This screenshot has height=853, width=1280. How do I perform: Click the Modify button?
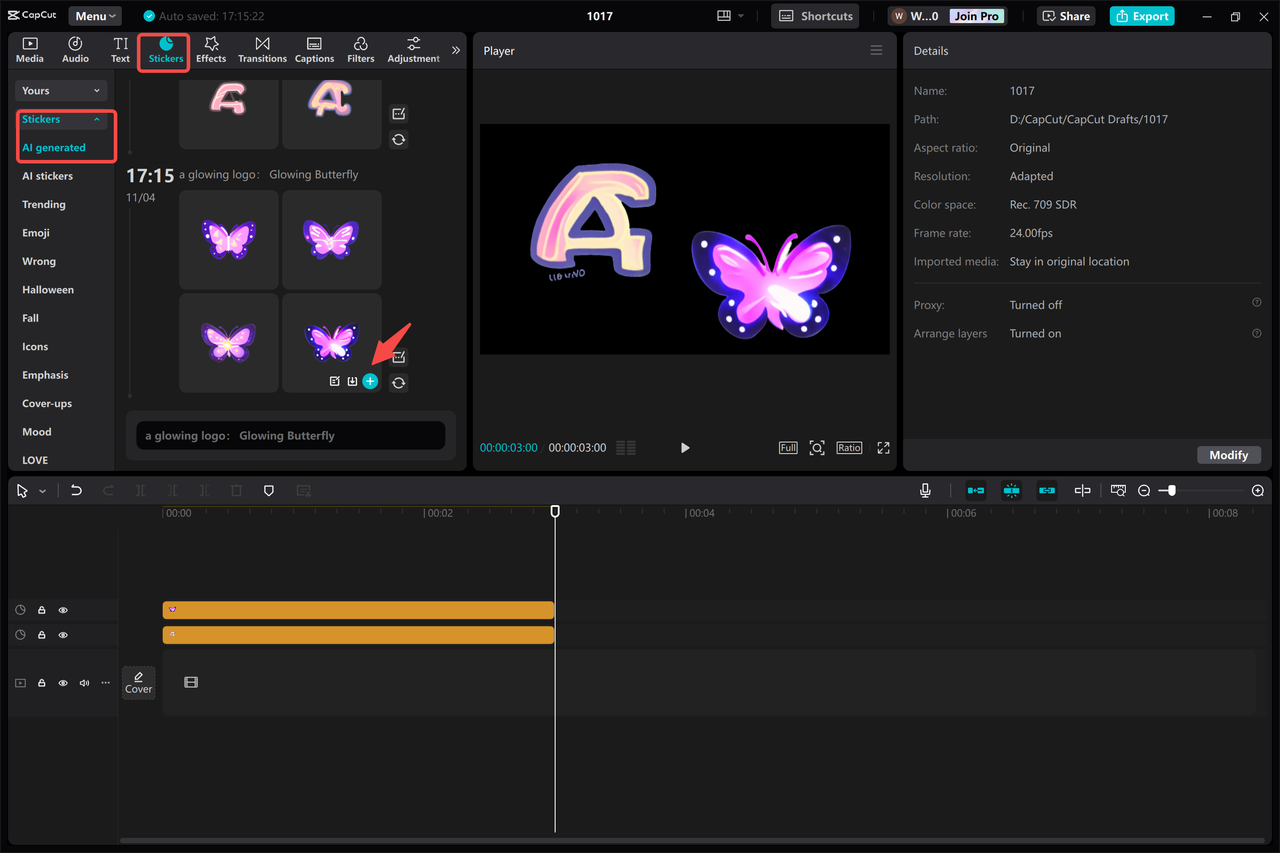pyautogui.click(x=1228, y=455)
